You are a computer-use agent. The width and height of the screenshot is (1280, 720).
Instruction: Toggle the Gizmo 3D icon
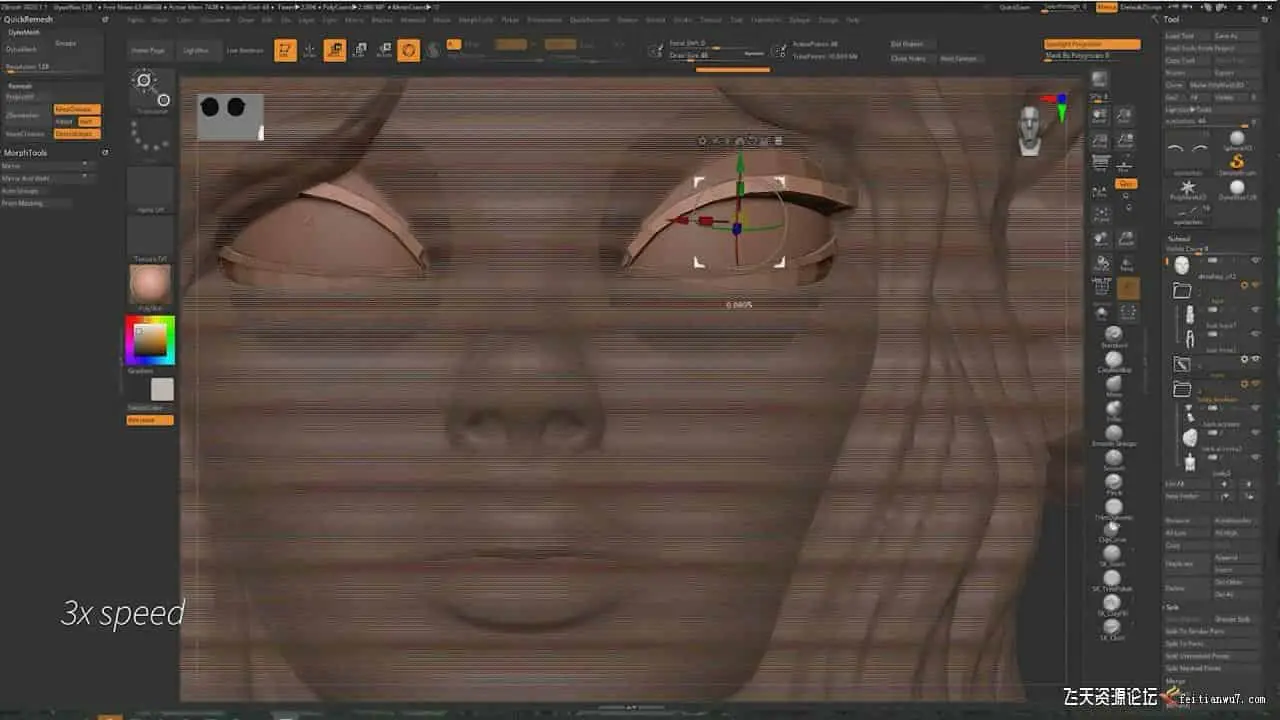pos(409,50)
